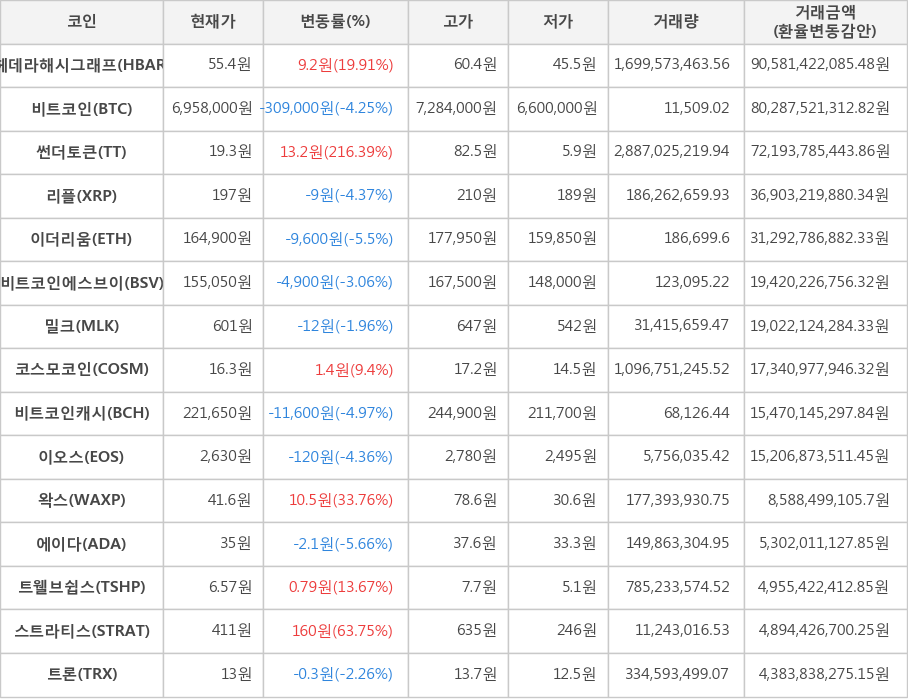Select the 밀크(MLK) coin name

tap(82, 326)
